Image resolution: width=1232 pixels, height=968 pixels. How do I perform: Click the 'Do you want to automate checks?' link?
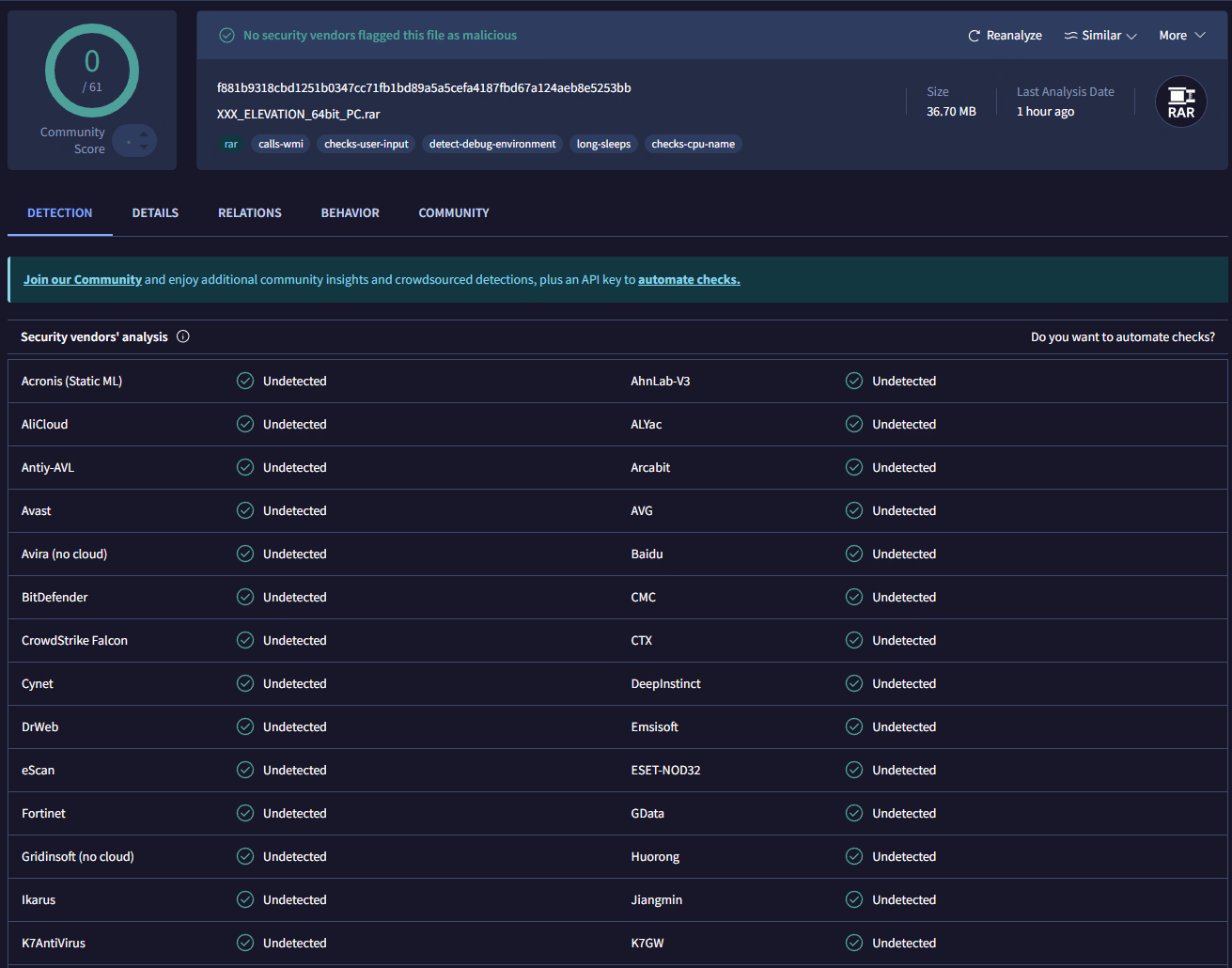1123,336
